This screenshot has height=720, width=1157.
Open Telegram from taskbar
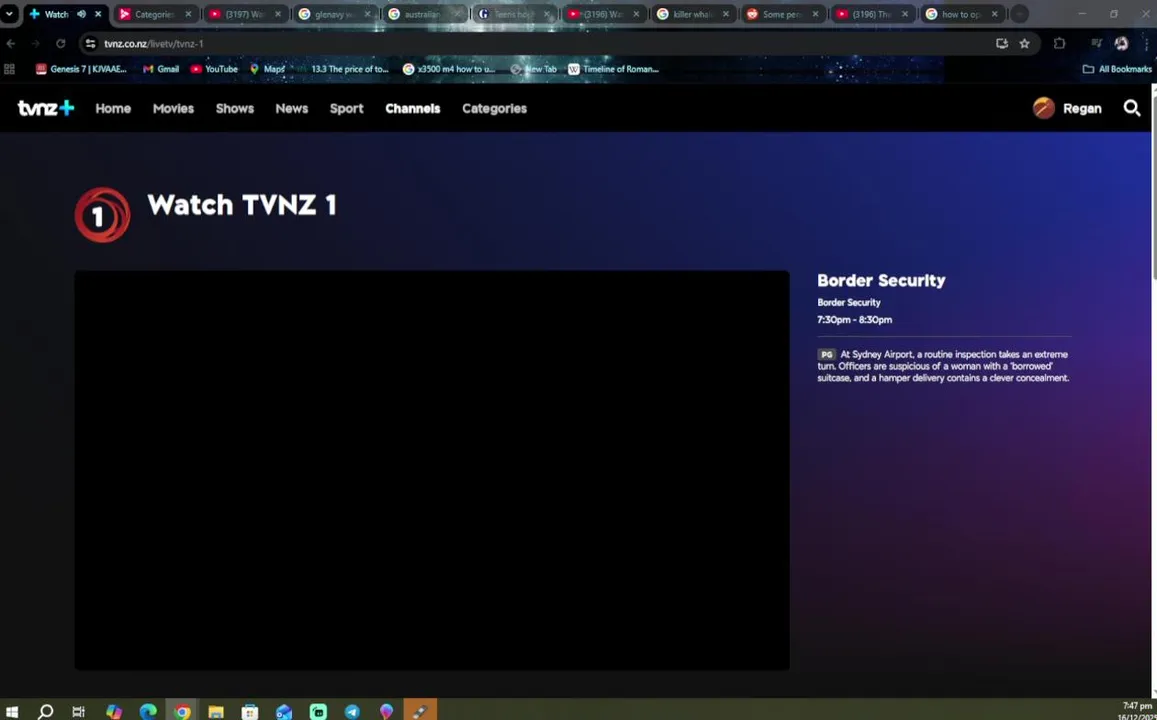point(352,711)
